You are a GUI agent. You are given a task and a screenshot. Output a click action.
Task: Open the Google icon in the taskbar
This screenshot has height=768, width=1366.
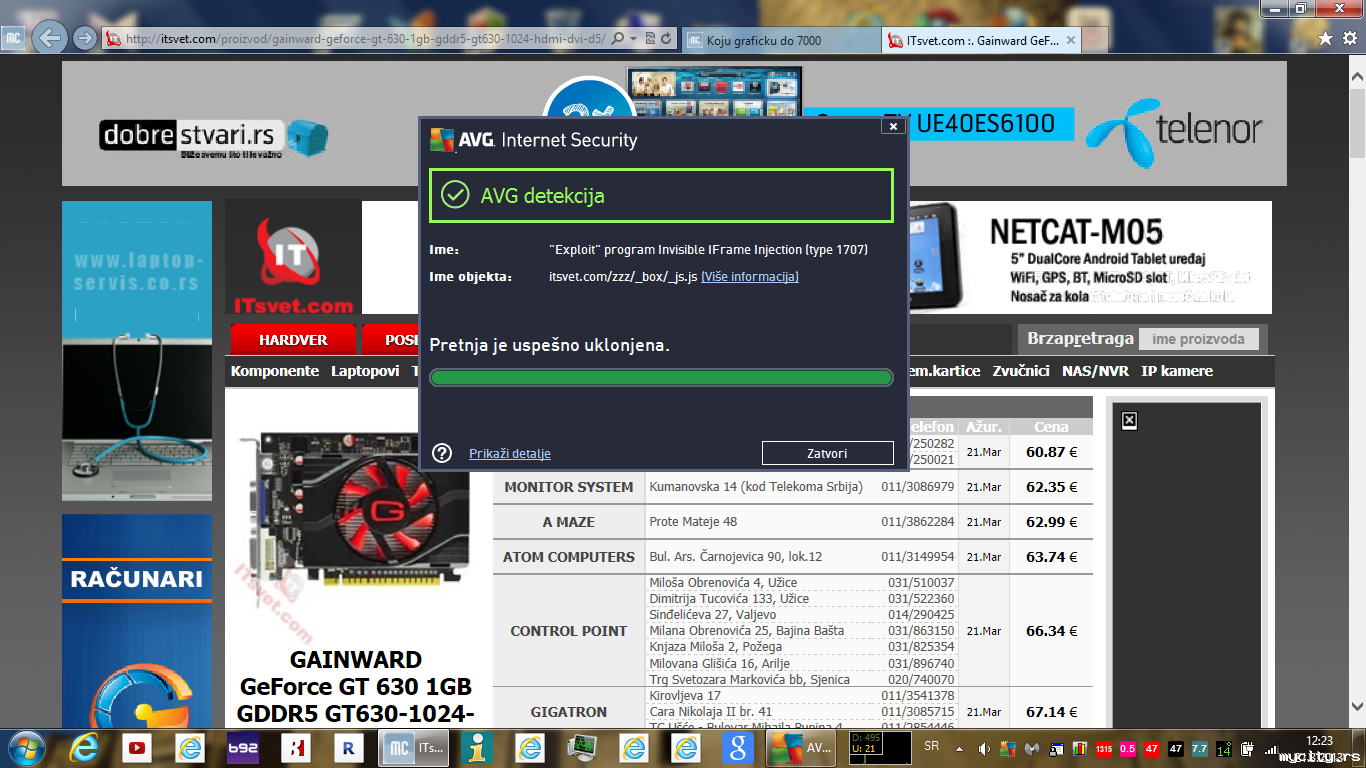(x=737, y=747)
